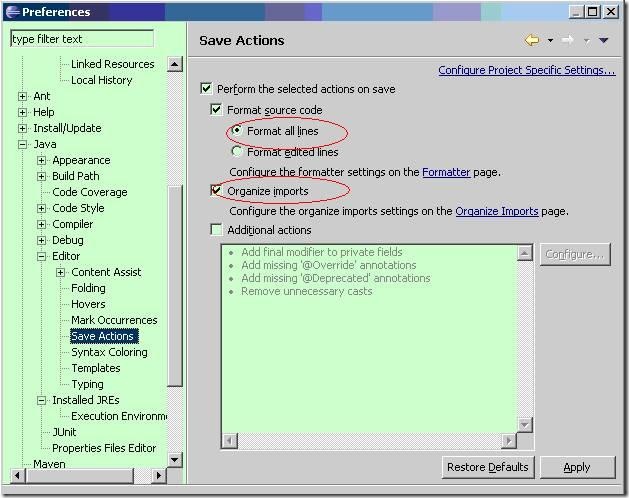629x498 pixels.
Task: Open Mark Occurrences preferences page
Action: [x=114, y=320]
